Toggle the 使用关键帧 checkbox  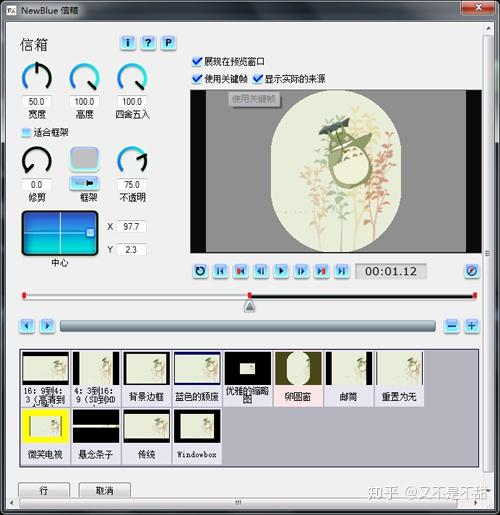197,79
